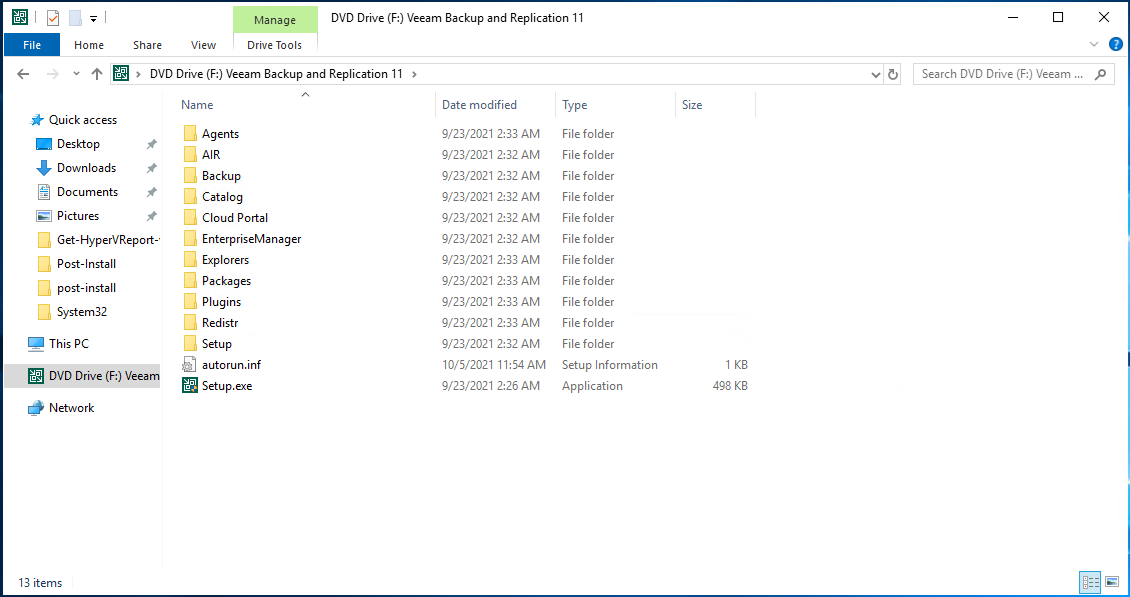The width and height of the screenshot is (1130, 597).
Task: Open the Help question mark icon
Action: [x=1116, y=45]
